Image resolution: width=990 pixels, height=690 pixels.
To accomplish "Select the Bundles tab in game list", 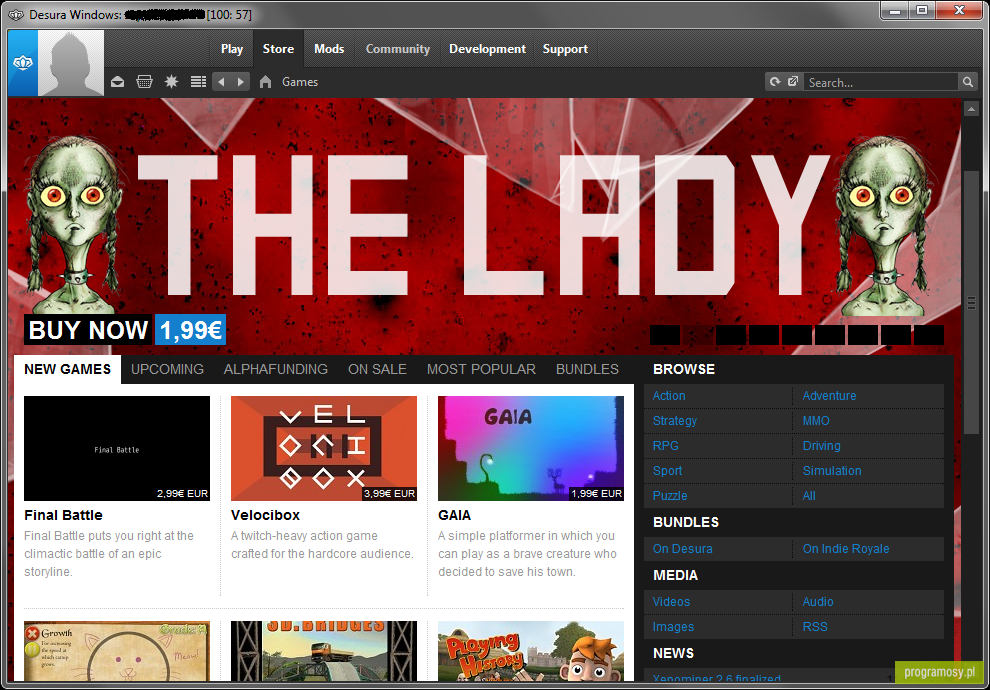I will click(587, 369).
